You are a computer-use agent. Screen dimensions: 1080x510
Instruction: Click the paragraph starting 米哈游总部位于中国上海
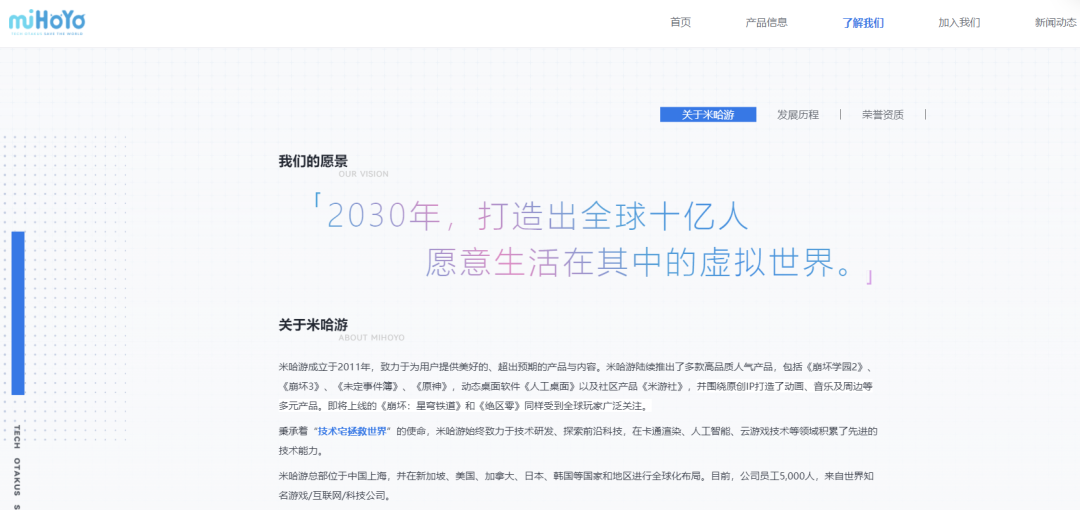point(577,485)
